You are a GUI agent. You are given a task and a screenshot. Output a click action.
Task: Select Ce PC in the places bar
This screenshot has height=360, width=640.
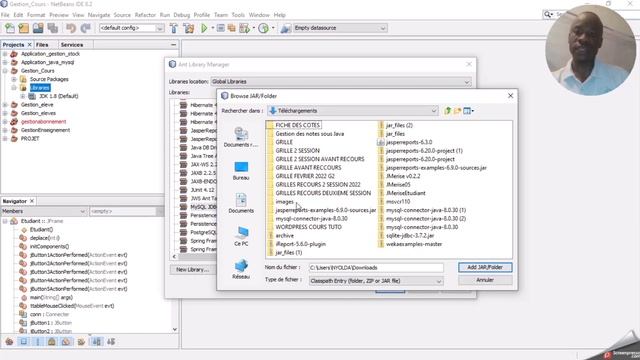pyautogui.click(x=241, y=236)
